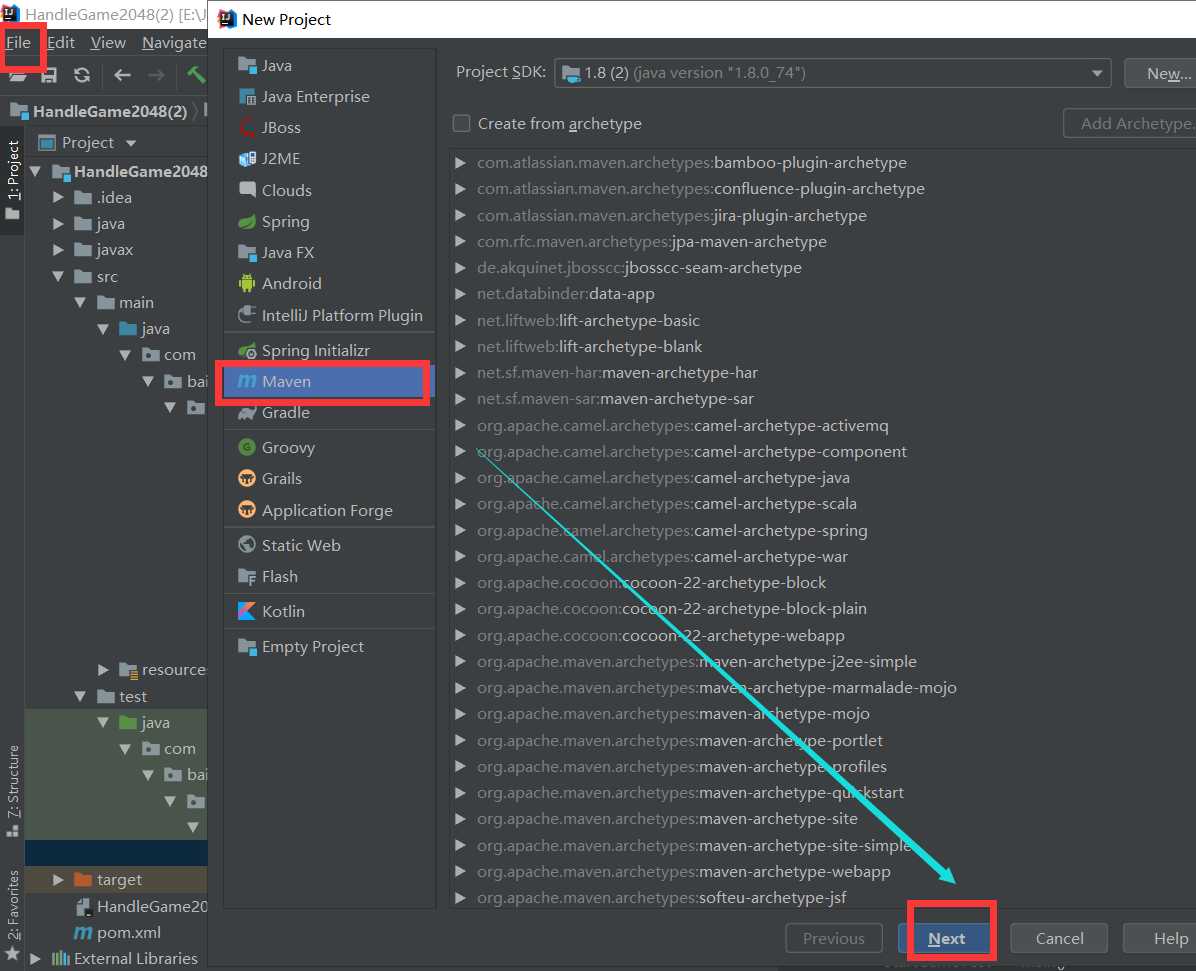Click the Save All toolbar icon
Viewport: 1196px width, 971px height.
click(x=49, y=75)
